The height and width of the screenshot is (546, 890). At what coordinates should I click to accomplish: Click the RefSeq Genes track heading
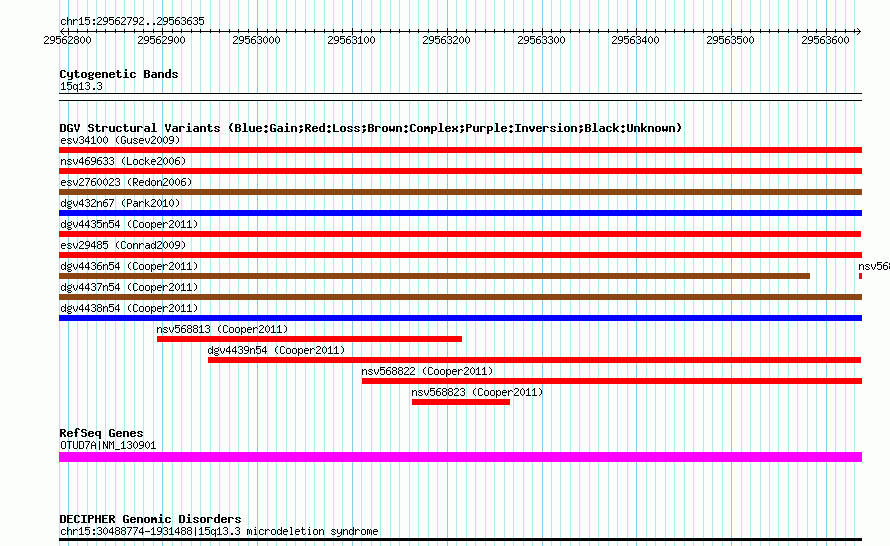click(x=102, y=433)
